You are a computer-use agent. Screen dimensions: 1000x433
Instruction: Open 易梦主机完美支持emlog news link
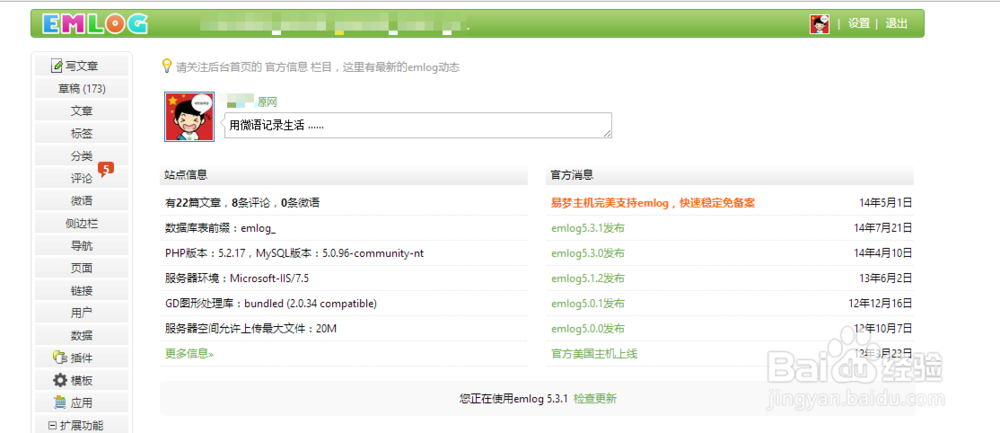[653, 203]
